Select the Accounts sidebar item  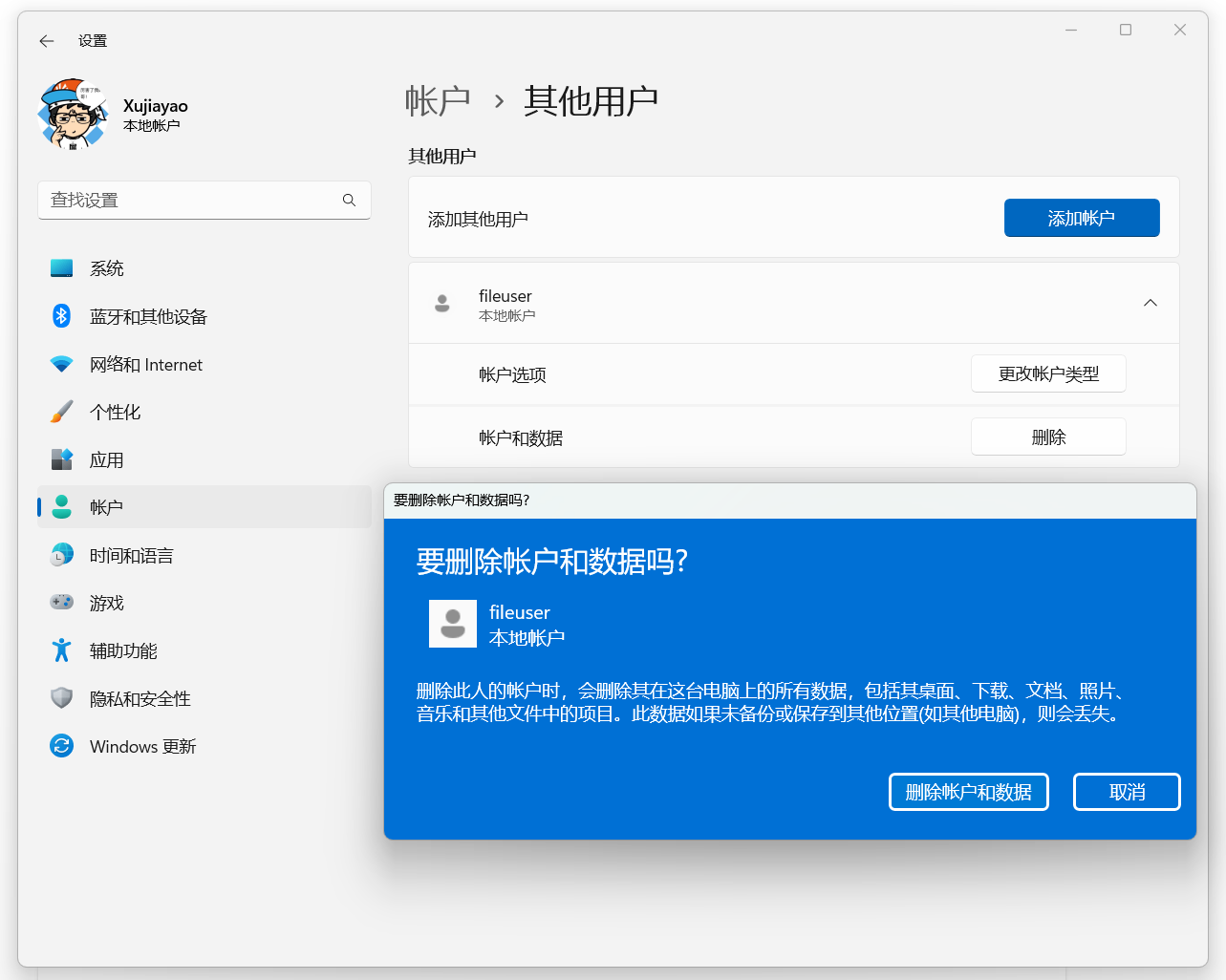pos(107,507)
